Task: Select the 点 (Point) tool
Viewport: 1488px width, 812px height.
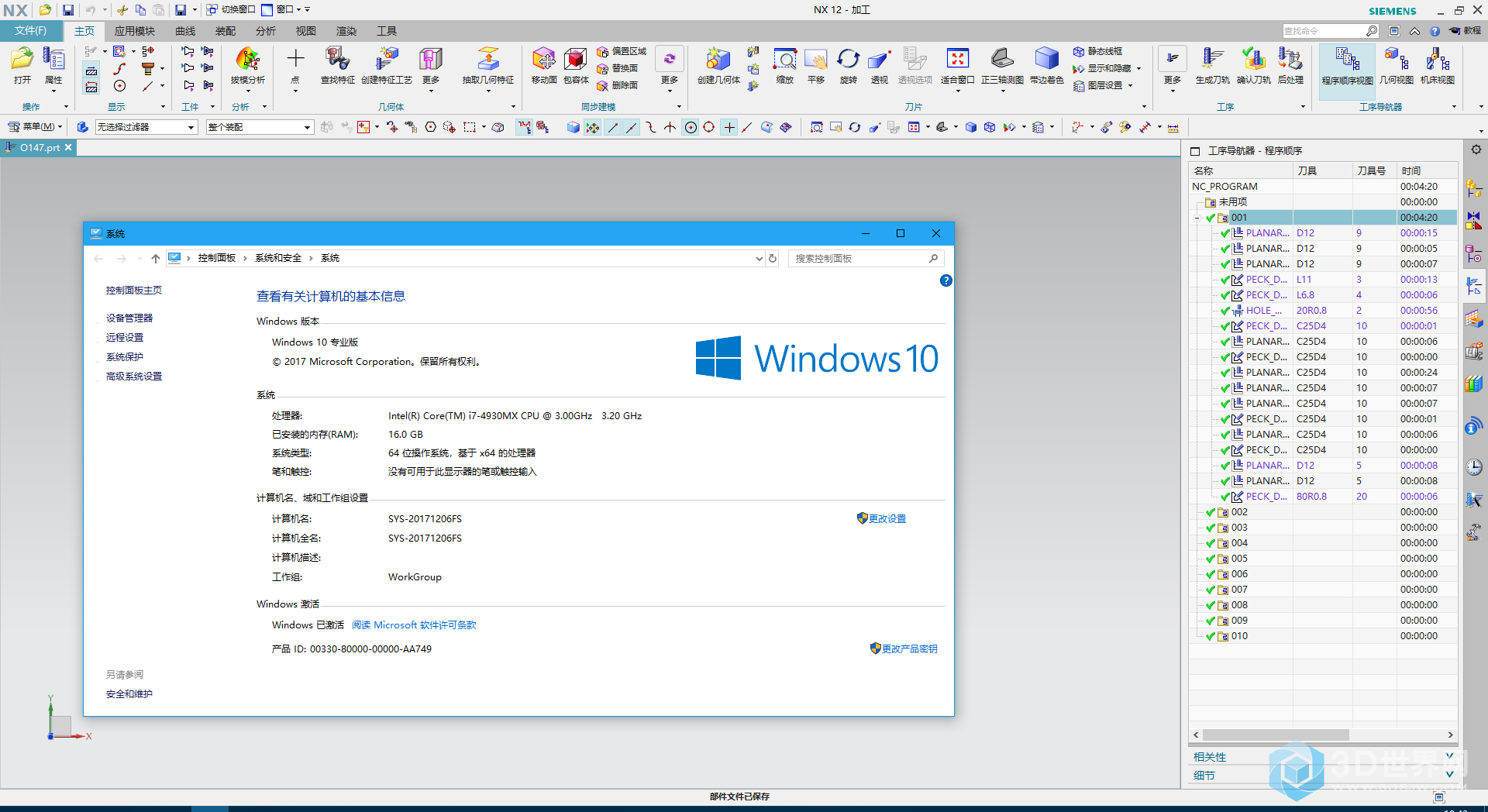Action: click(295, 65)
